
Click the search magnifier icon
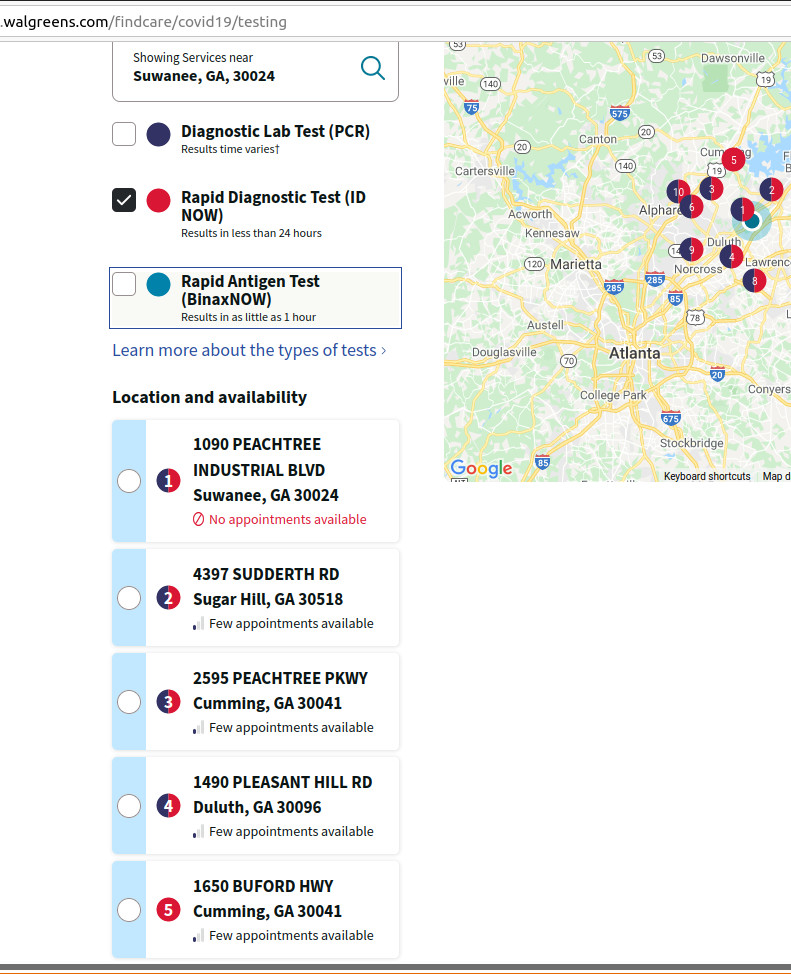(373, 68)
